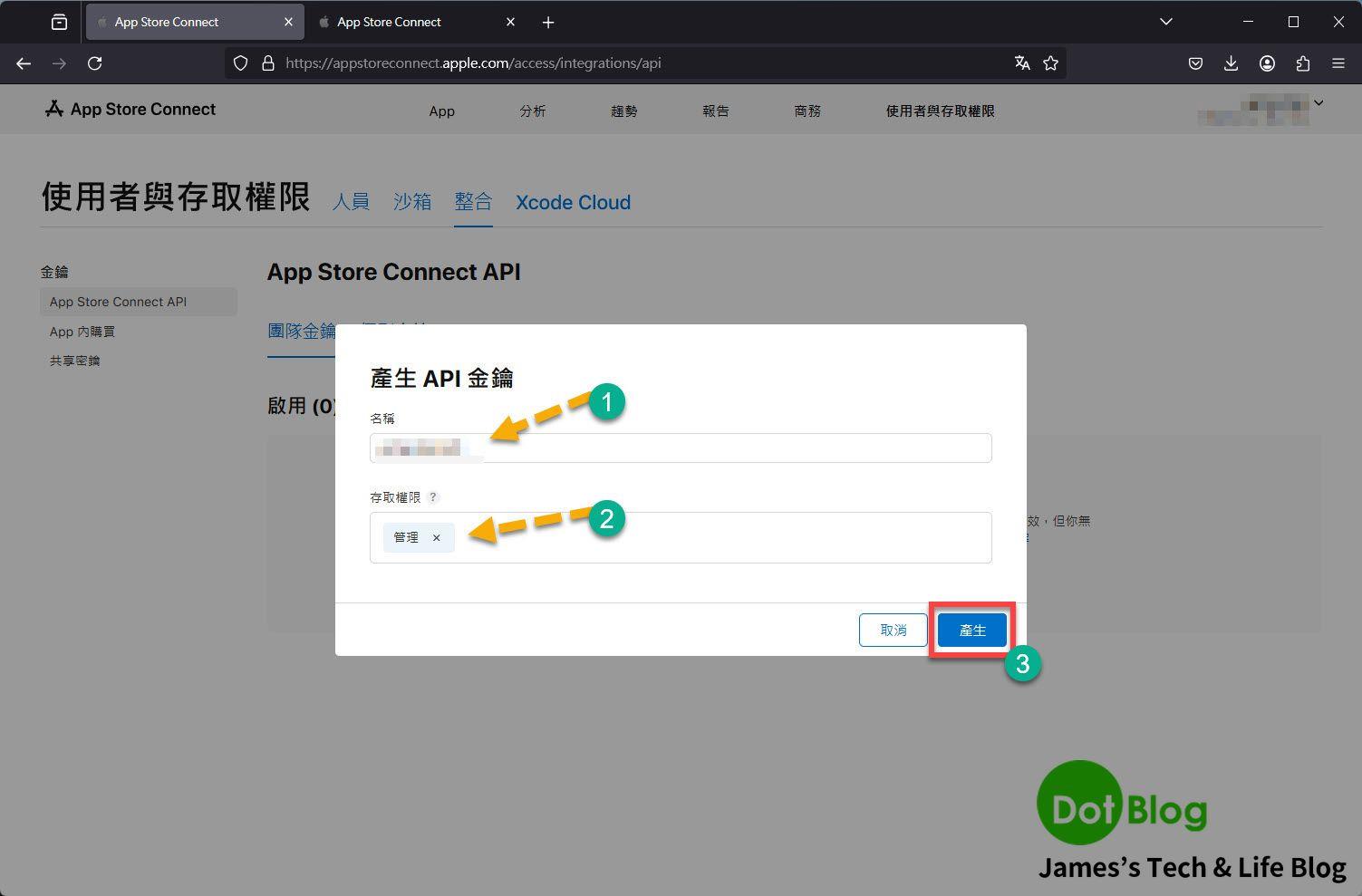1362x896 pixels.
Task: Click the browser reload page icon
Action: click(94, 63)
